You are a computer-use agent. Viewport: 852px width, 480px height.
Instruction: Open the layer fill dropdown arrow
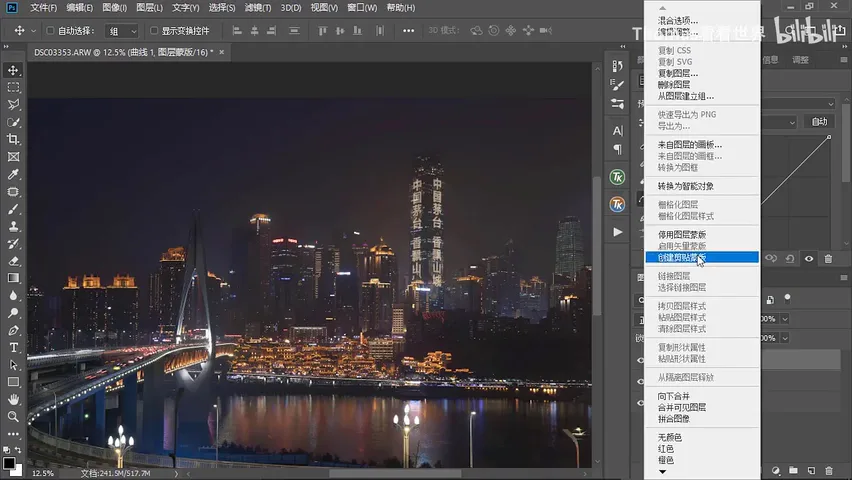[785, 338]
